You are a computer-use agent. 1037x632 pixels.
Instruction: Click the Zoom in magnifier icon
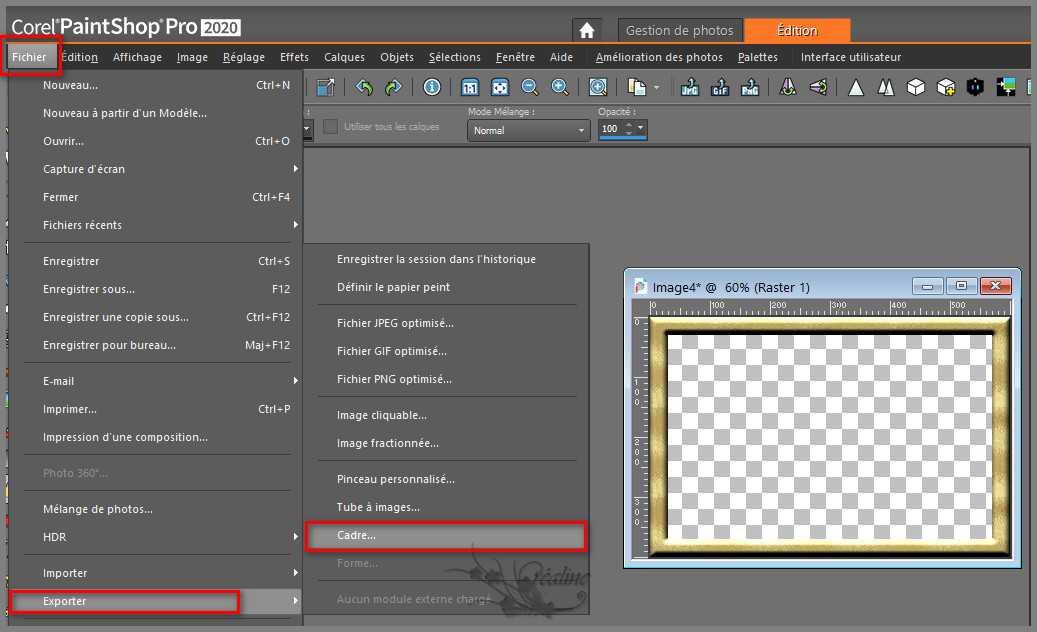[560, 87]
